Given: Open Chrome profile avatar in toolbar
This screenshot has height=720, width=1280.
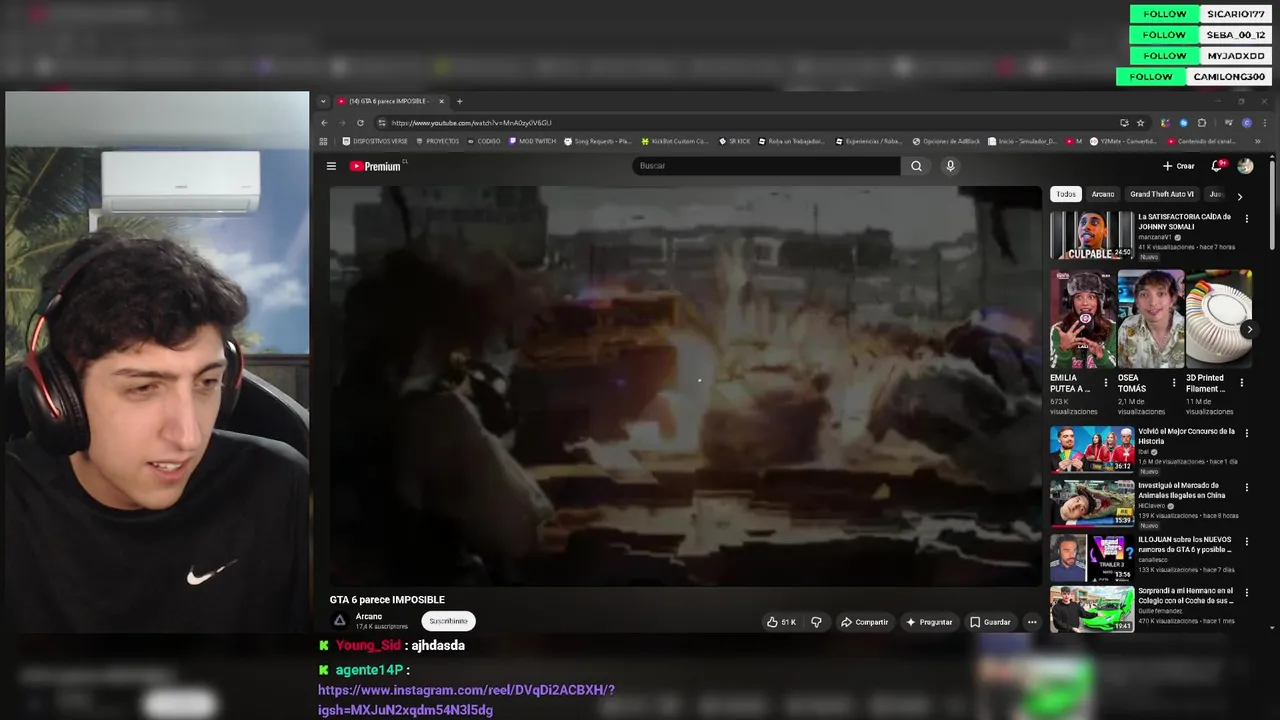Looking at the screenshot, I should pos(1246,123).
